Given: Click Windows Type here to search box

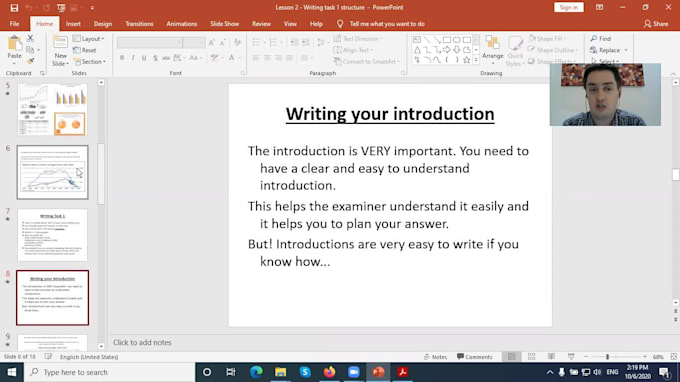Looking at the screenshot, I should tap(109, 372).
